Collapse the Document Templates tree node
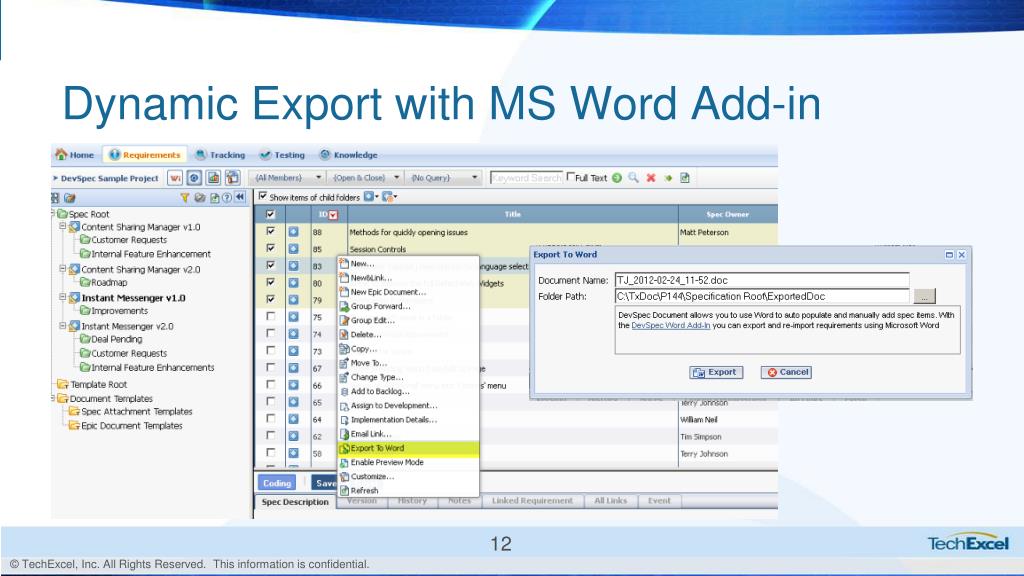 53,398
